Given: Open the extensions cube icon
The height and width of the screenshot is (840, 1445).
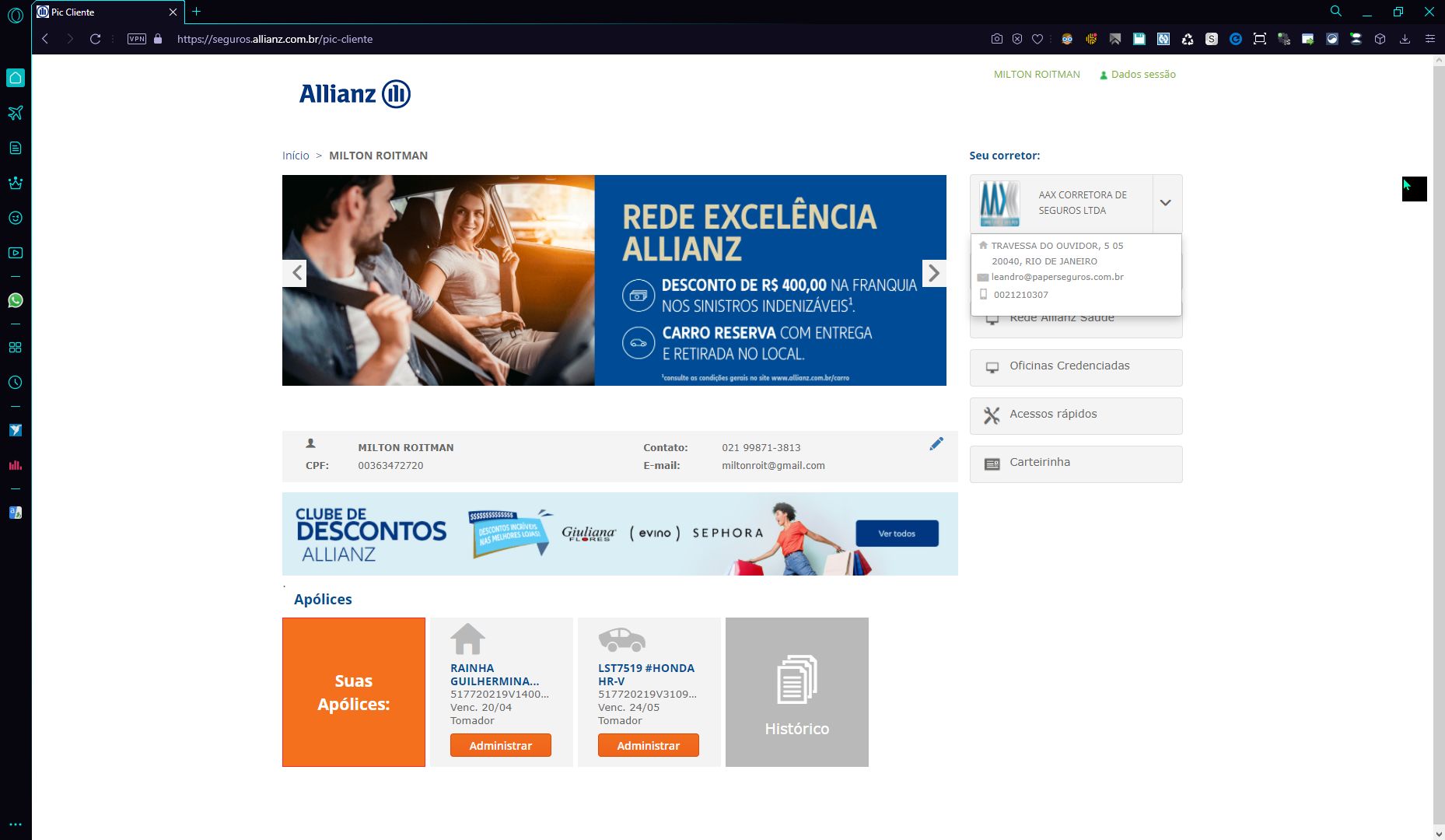Looking at the screenshot, I should [1380, 39].
